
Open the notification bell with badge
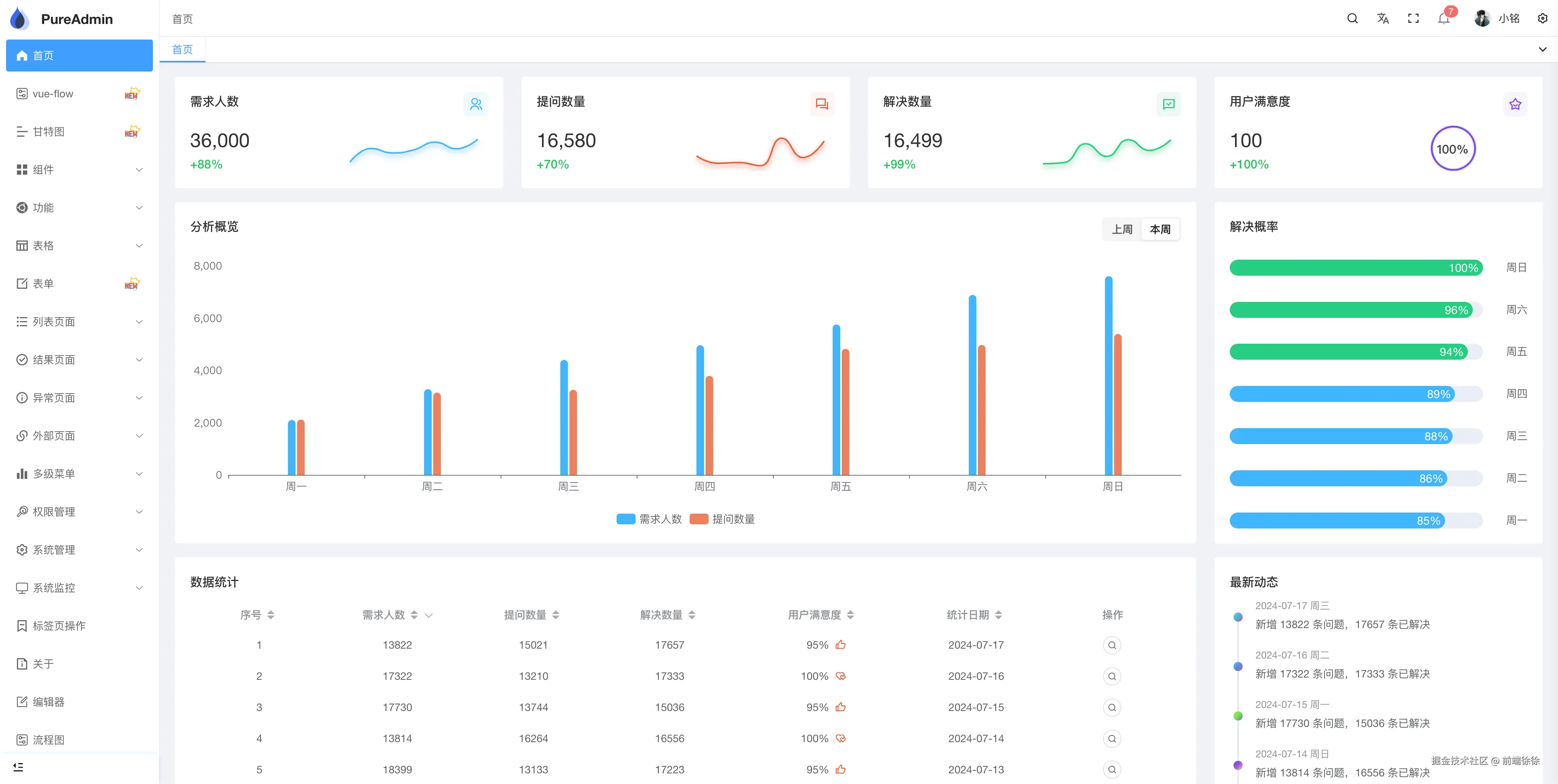1444,19
